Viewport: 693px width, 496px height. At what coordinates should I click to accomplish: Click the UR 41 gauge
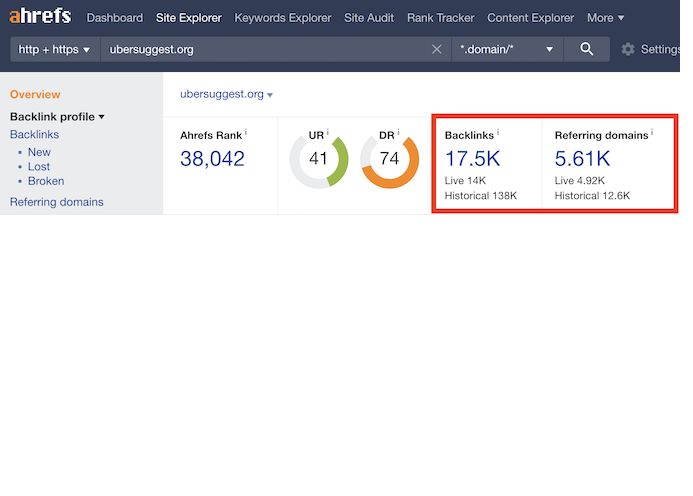coord(319,159)
